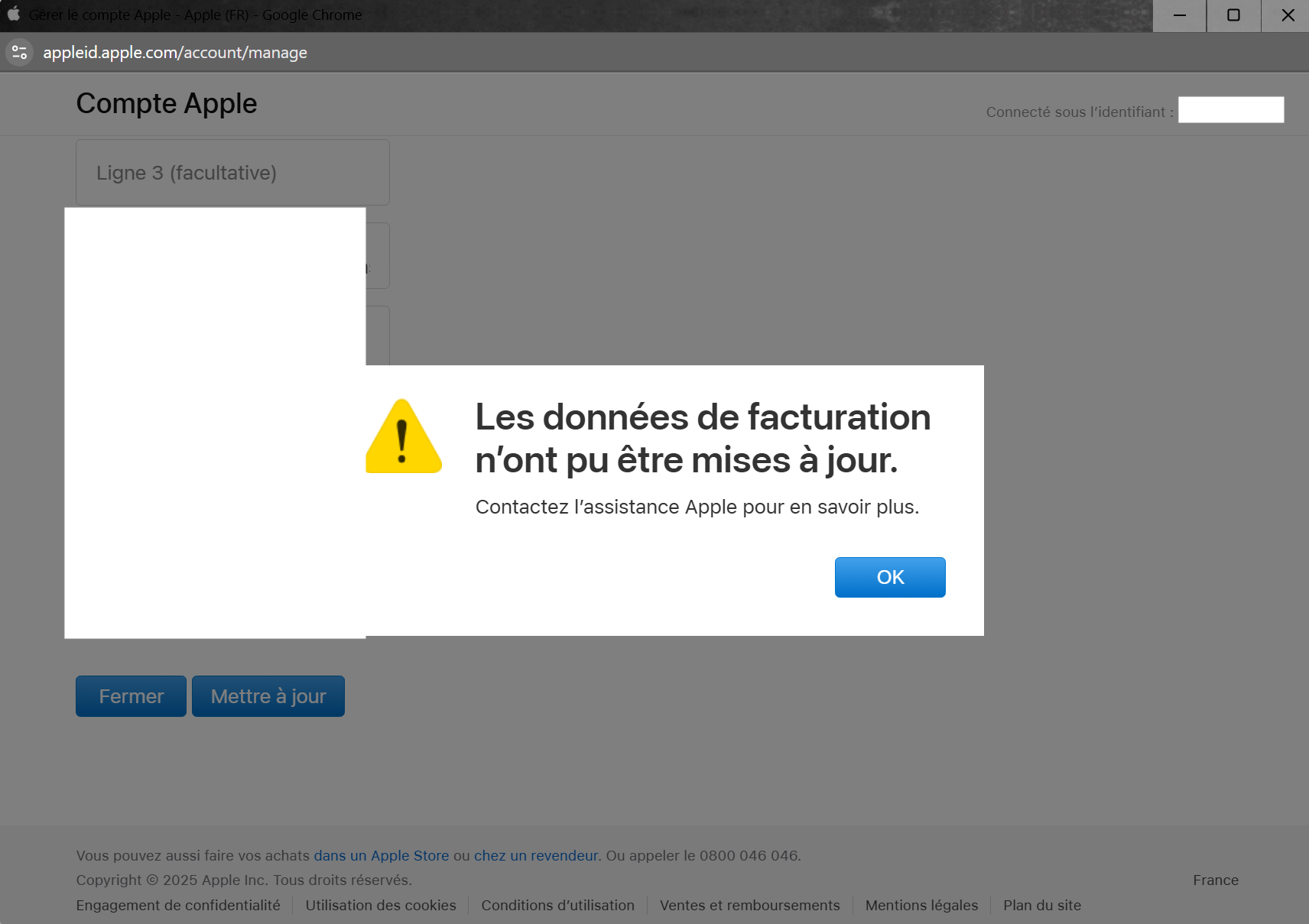The height and width of the screenshot is (924, 1309).
Task: Click the 'Les données de facturation' dialog heading
Action: pyautogui.click(x=703, y=439)
